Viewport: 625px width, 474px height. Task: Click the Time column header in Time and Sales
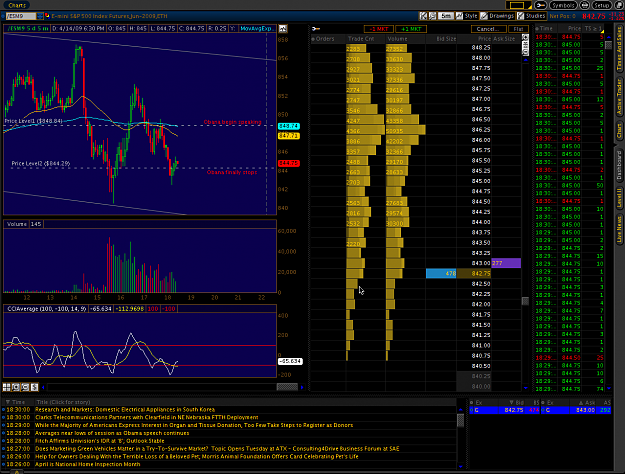pyautogui.click(x=545, y=29)
